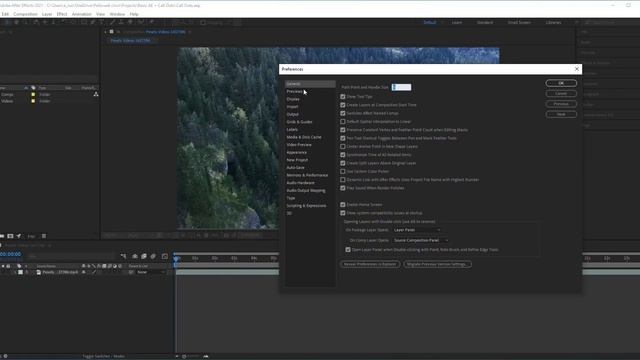Toggle the Shy layers hide icon in timeline
Screen dimensions: 640x360
(135, 256)
